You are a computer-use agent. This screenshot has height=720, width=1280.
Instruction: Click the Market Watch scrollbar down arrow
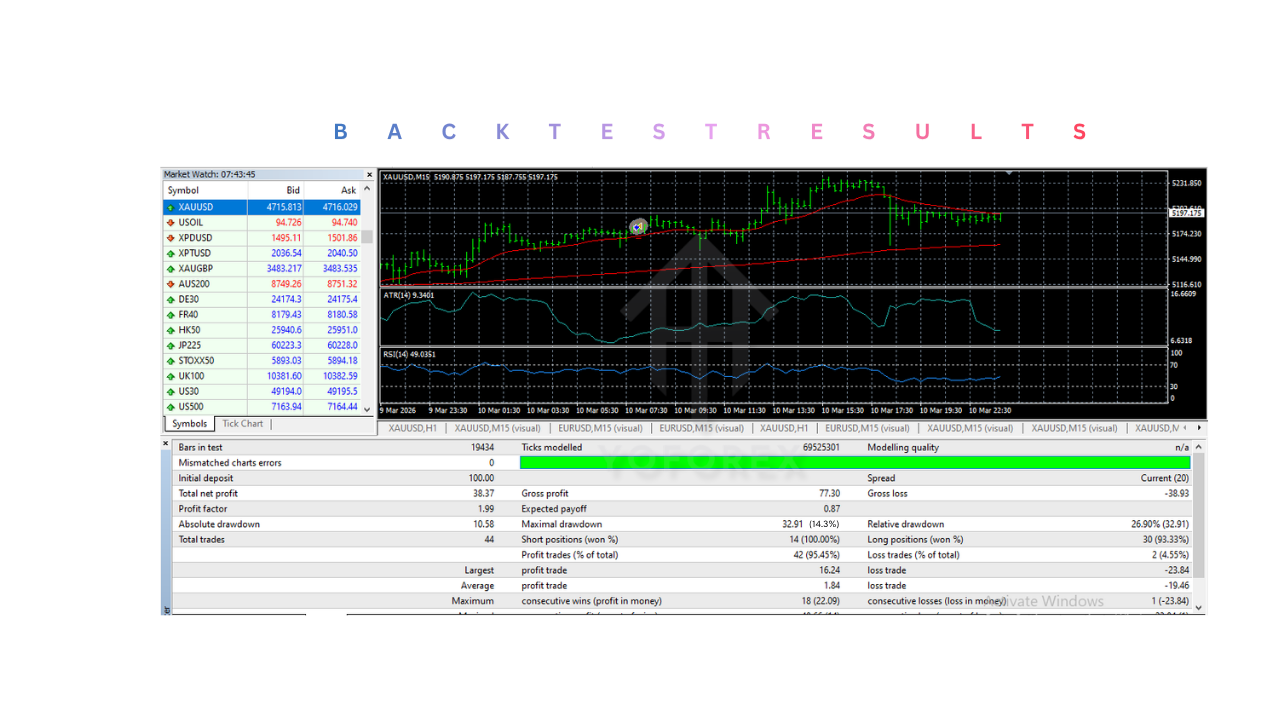pyautogui.click(x=367, y=408)
